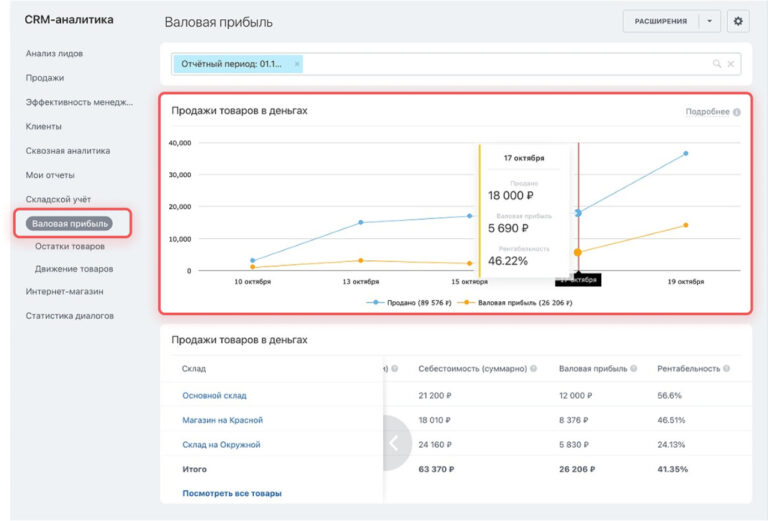The width and height of the screenshot is (768, 521).
Task: Open Остатки товаров sub-item
Action: click(70, 246)
